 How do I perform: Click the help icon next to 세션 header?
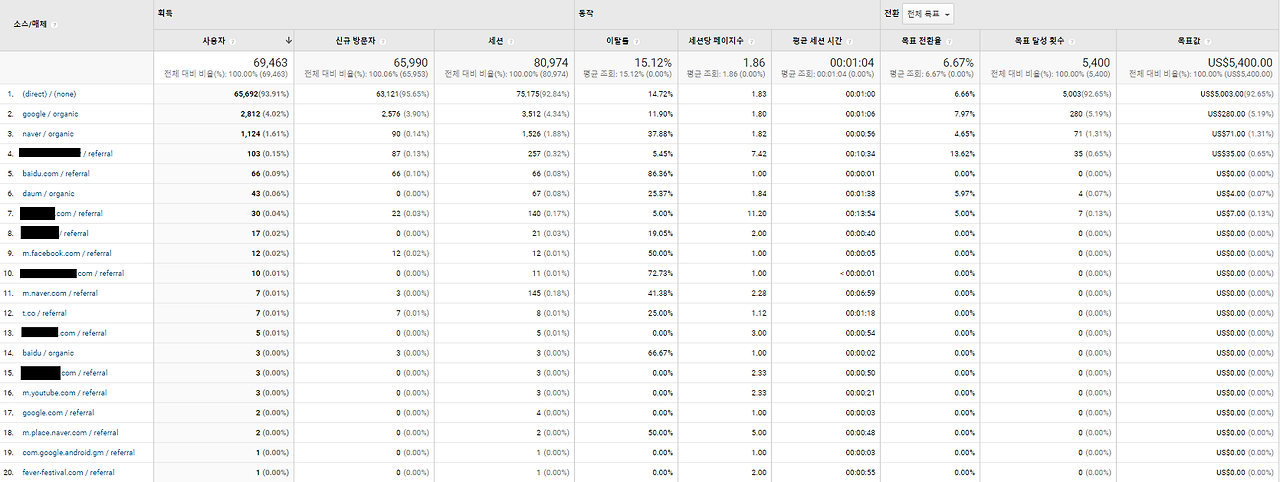[510, 41]
